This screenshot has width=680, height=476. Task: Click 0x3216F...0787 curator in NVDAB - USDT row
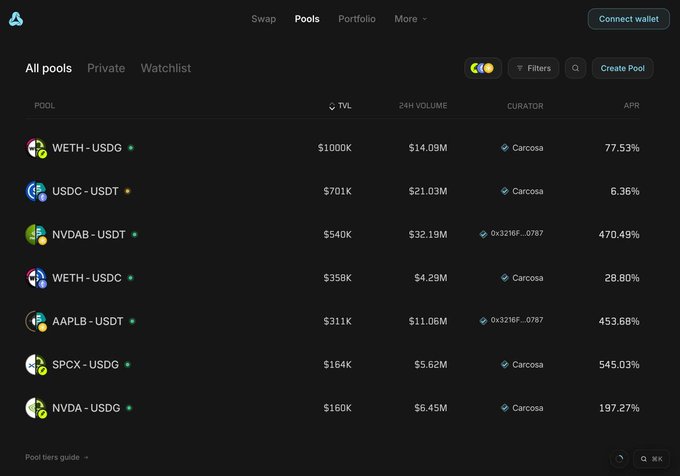pyautogui.click(x=517, y=233)
